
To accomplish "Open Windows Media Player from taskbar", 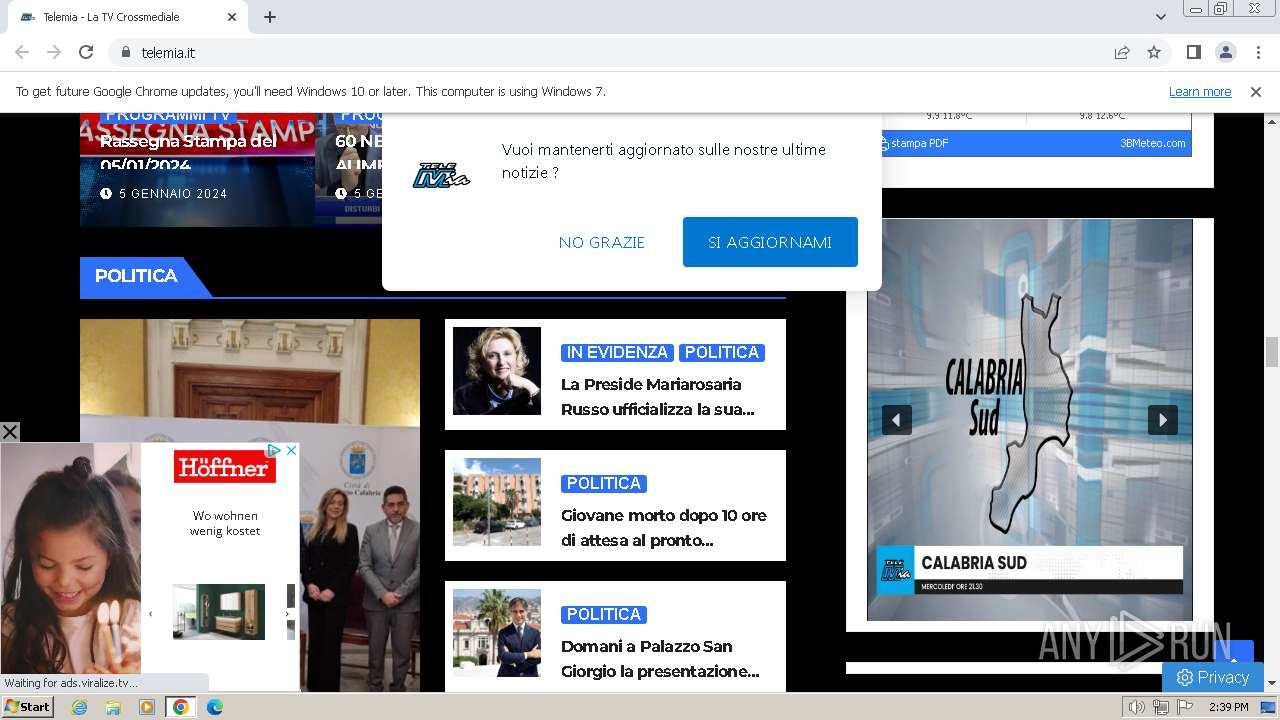I will (147, 707).
